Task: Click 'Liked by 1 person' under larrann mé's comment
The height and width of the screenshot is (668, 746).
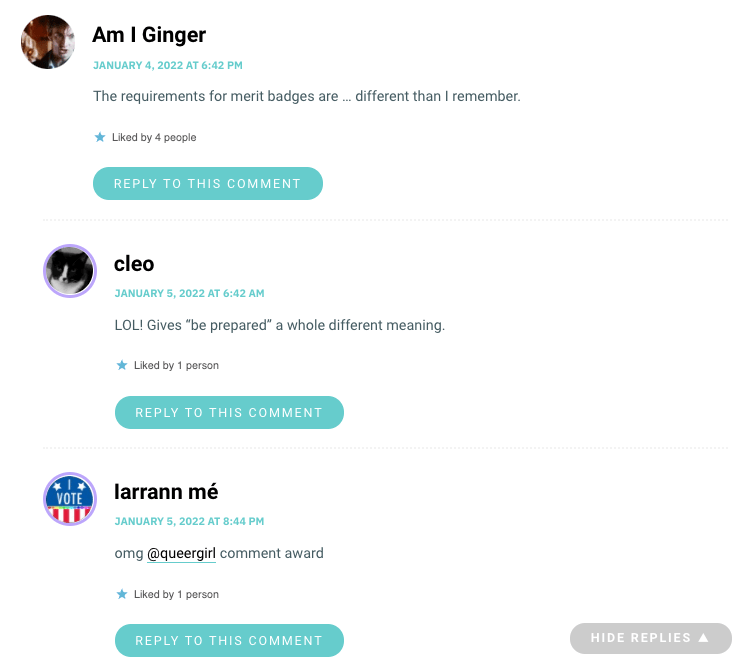Action: [176, 594]
